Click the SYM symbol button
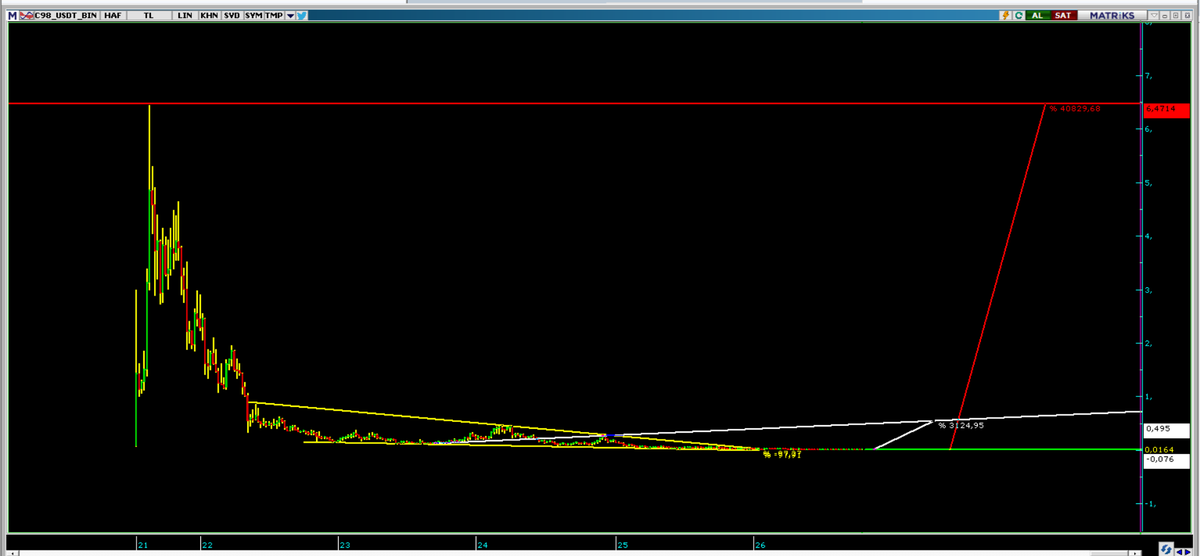The width and height of the screenshot is (1200, 556). [x=254, y=16]
